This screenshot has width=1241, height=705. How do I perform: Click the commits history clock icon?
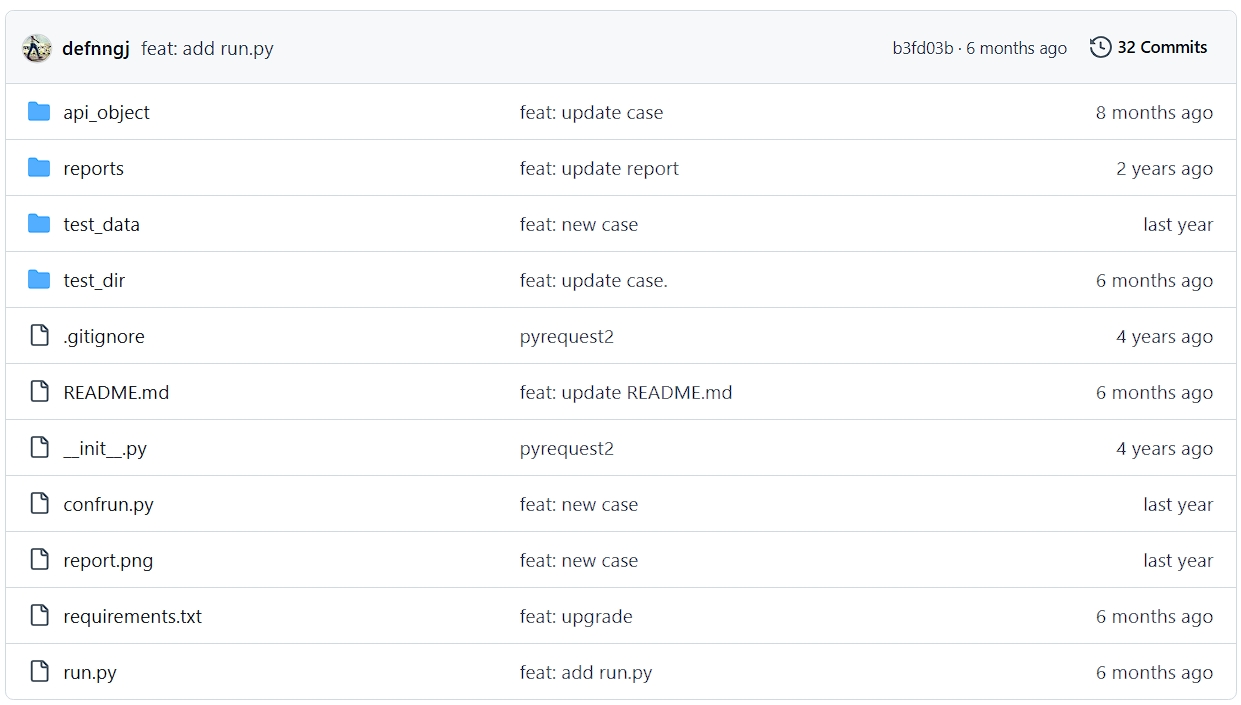1100,47
